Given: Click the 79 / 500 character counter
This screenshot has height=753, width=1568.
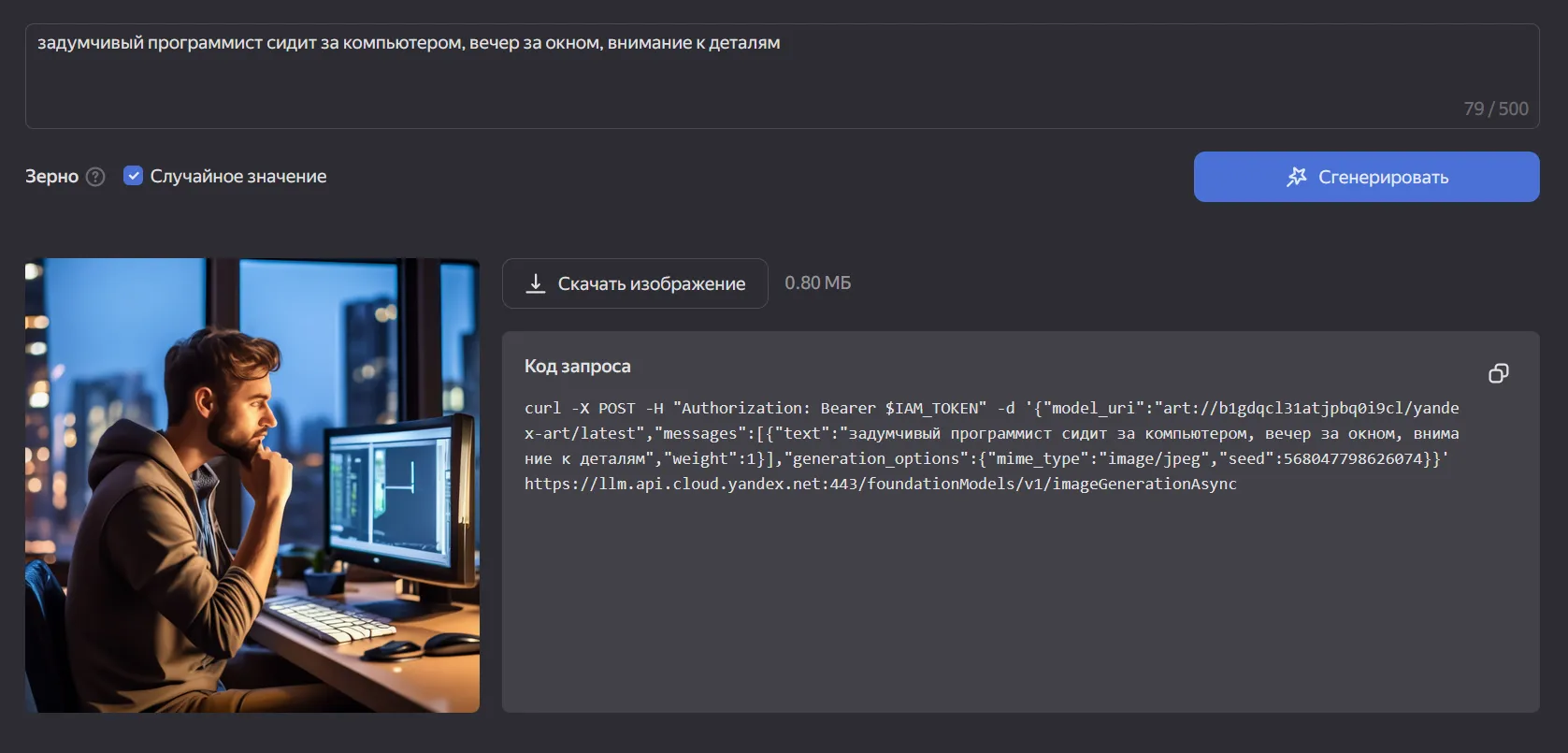Looking at the screenshot, I should pos(1495,109).
